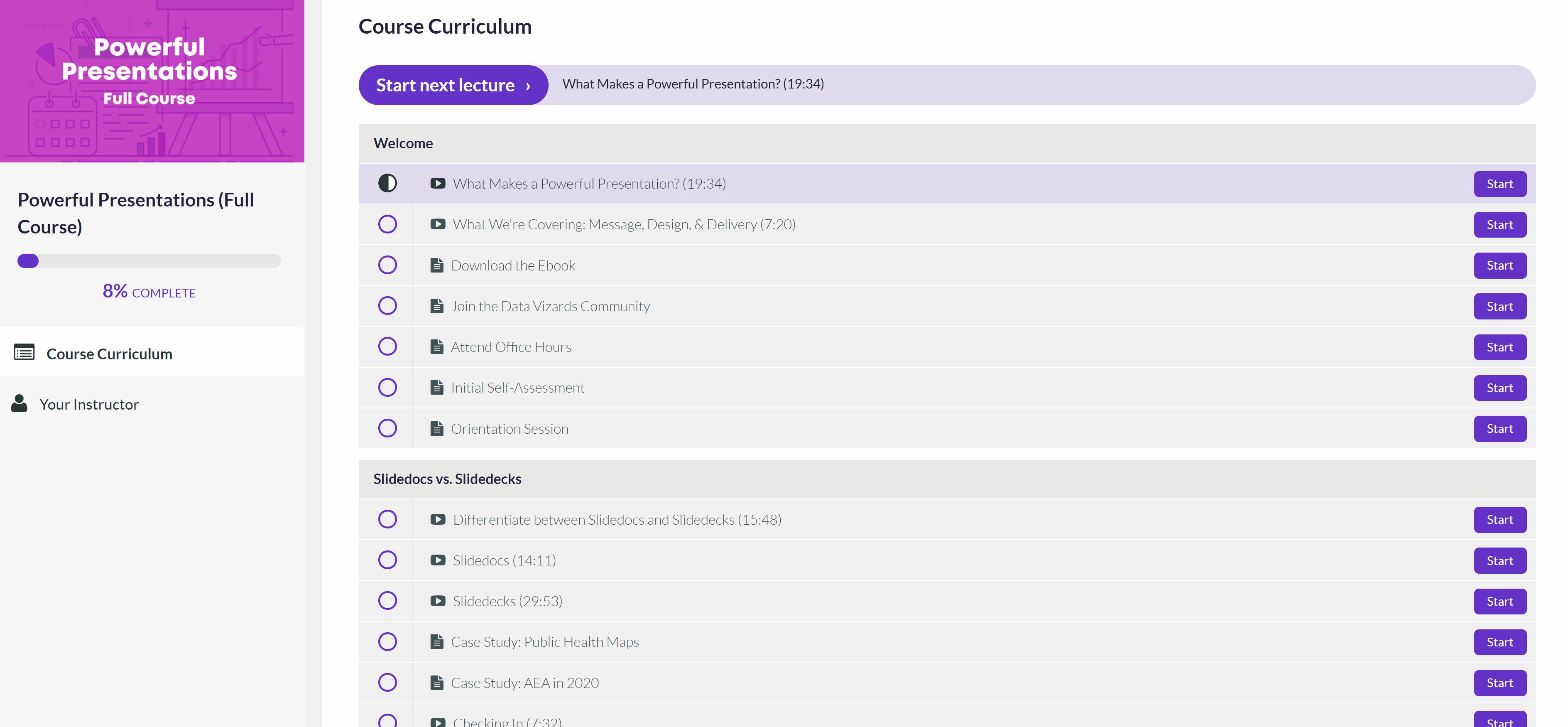Click the document icon beside Initial Self-Assessment
Screen dimensions: 1568x727
[437, 387]
